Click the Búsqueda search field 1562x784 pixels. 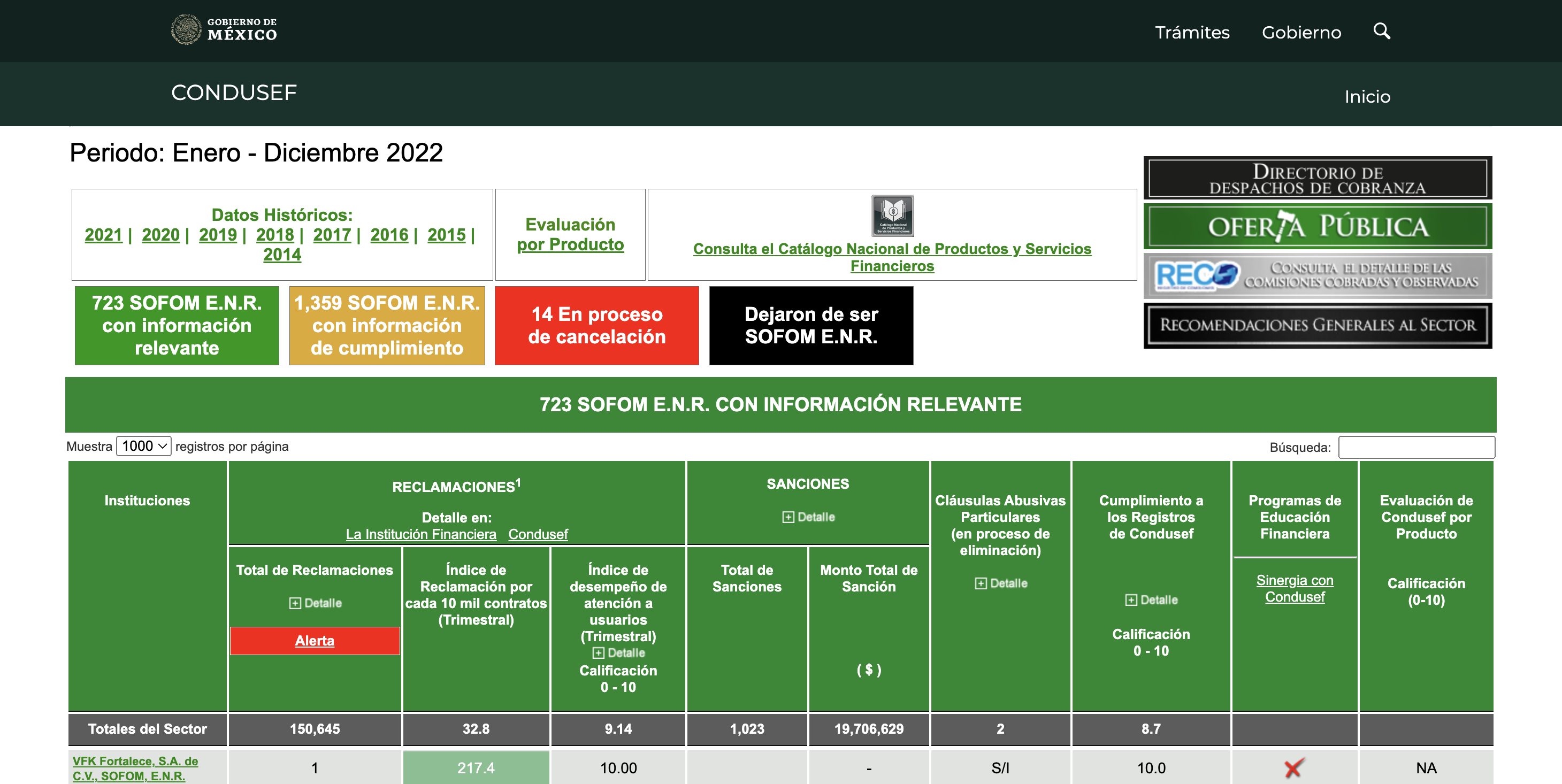tap(1416, 448)
